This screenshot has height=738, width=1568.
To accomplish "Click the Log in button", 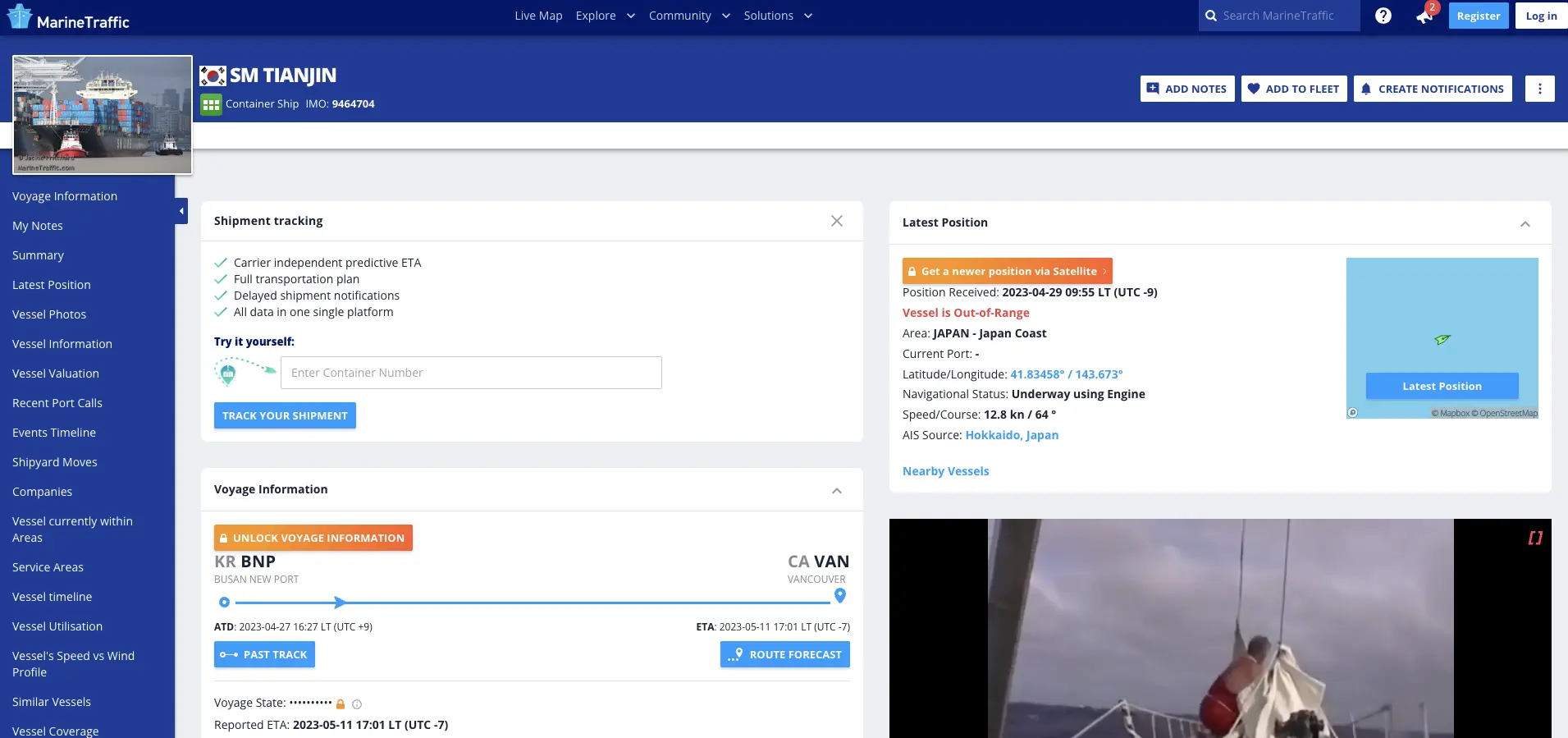I will (x=1541, y=16).
